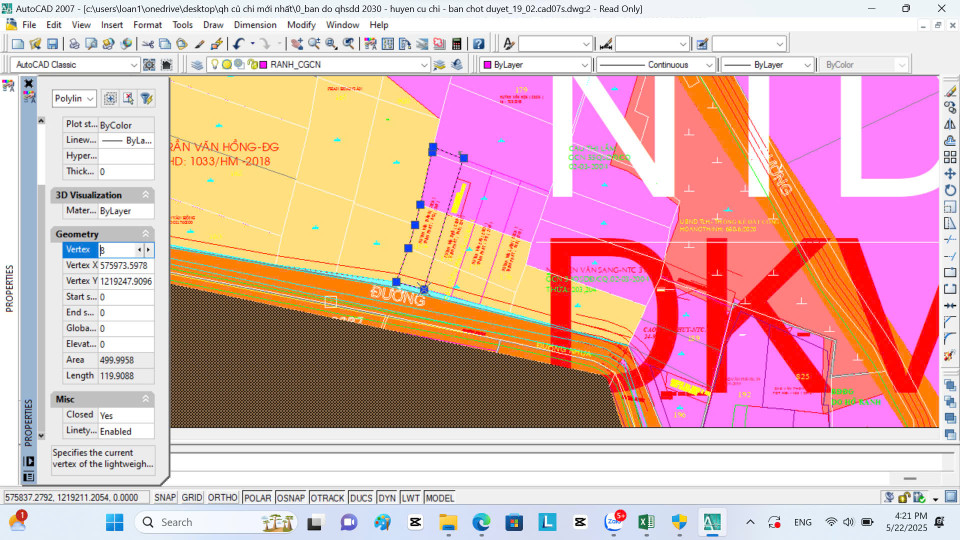Click the Quick Select icon in Properties

146,99
